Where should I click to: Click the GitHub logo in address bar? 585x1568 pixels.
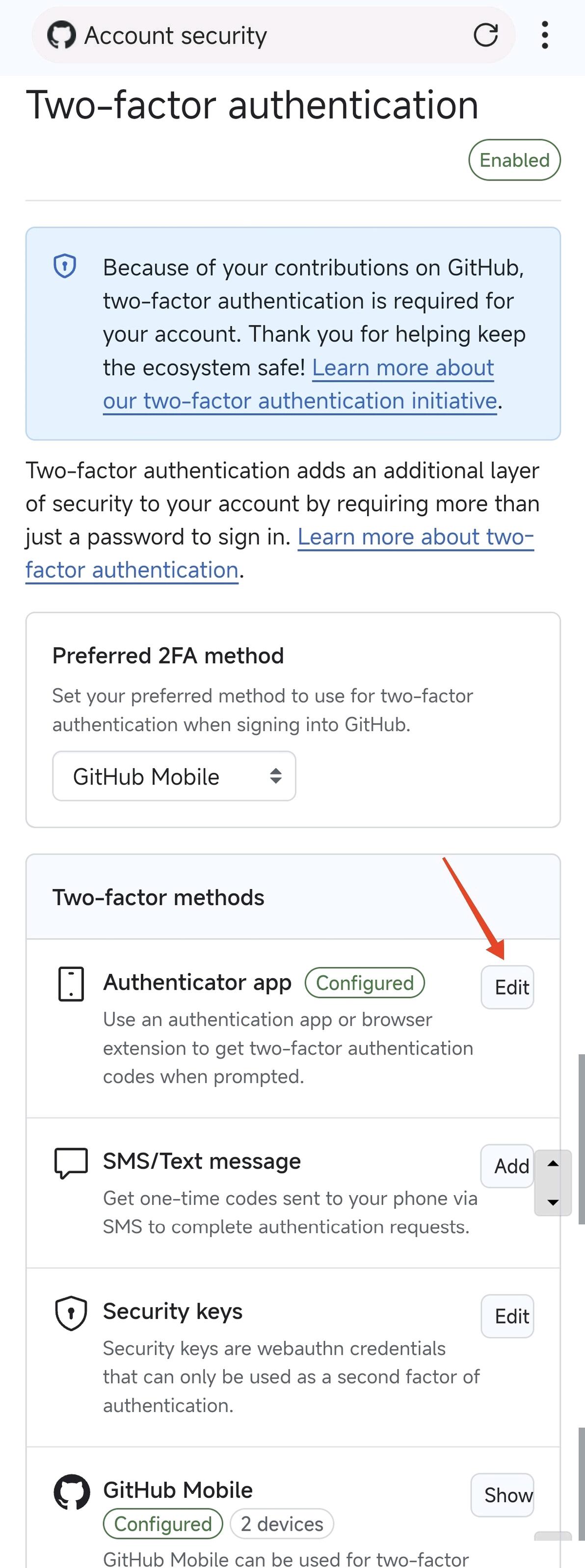point(61,35)
